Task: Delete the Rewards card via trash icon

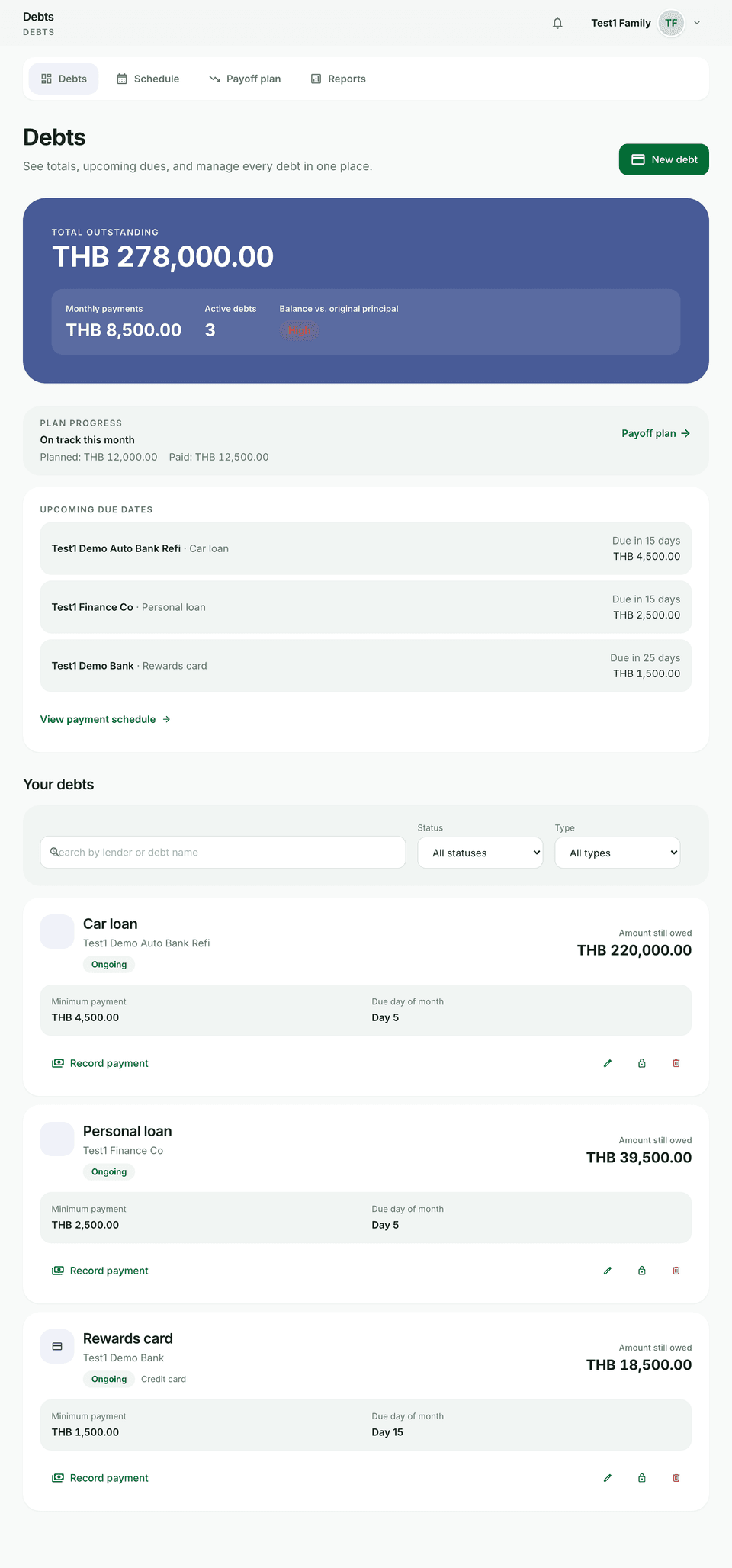Action: tap(676, 1478)
